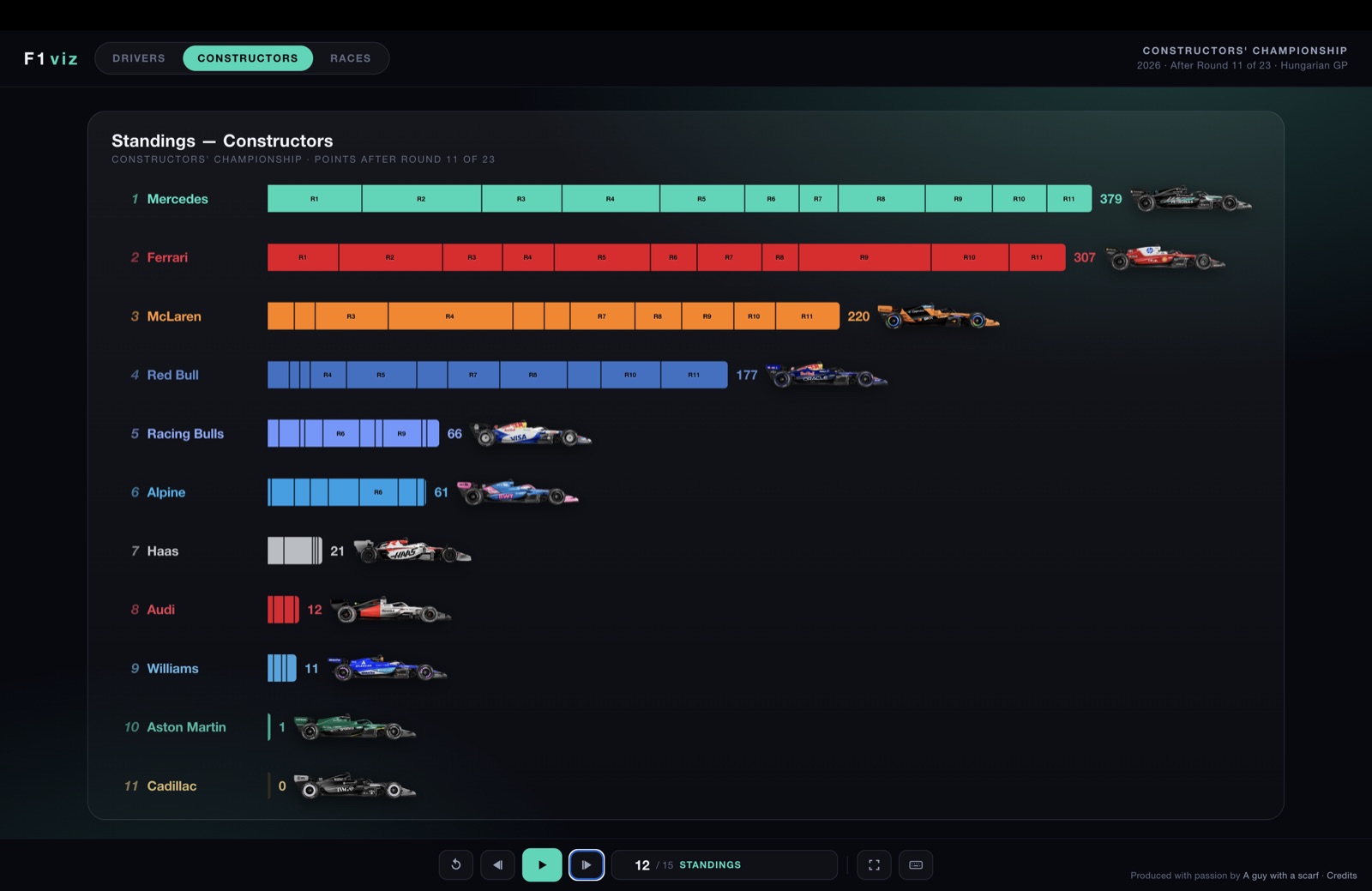Open the keyboard shortcuts icon
1372x891 pixels.
tap(916, 864)
